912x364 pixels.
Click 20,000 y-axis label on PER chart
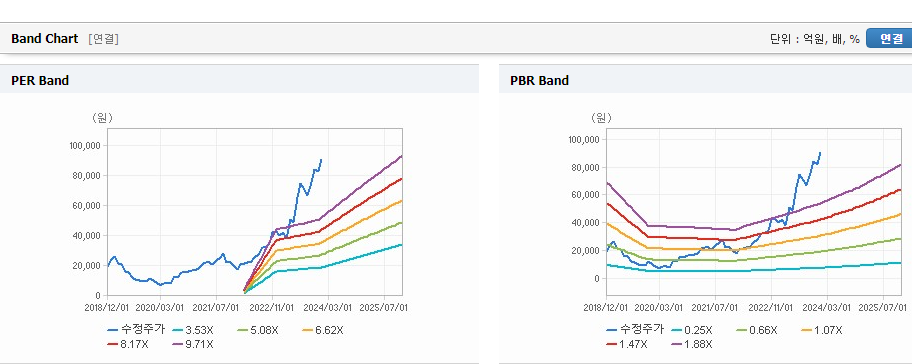click(88, 266)
